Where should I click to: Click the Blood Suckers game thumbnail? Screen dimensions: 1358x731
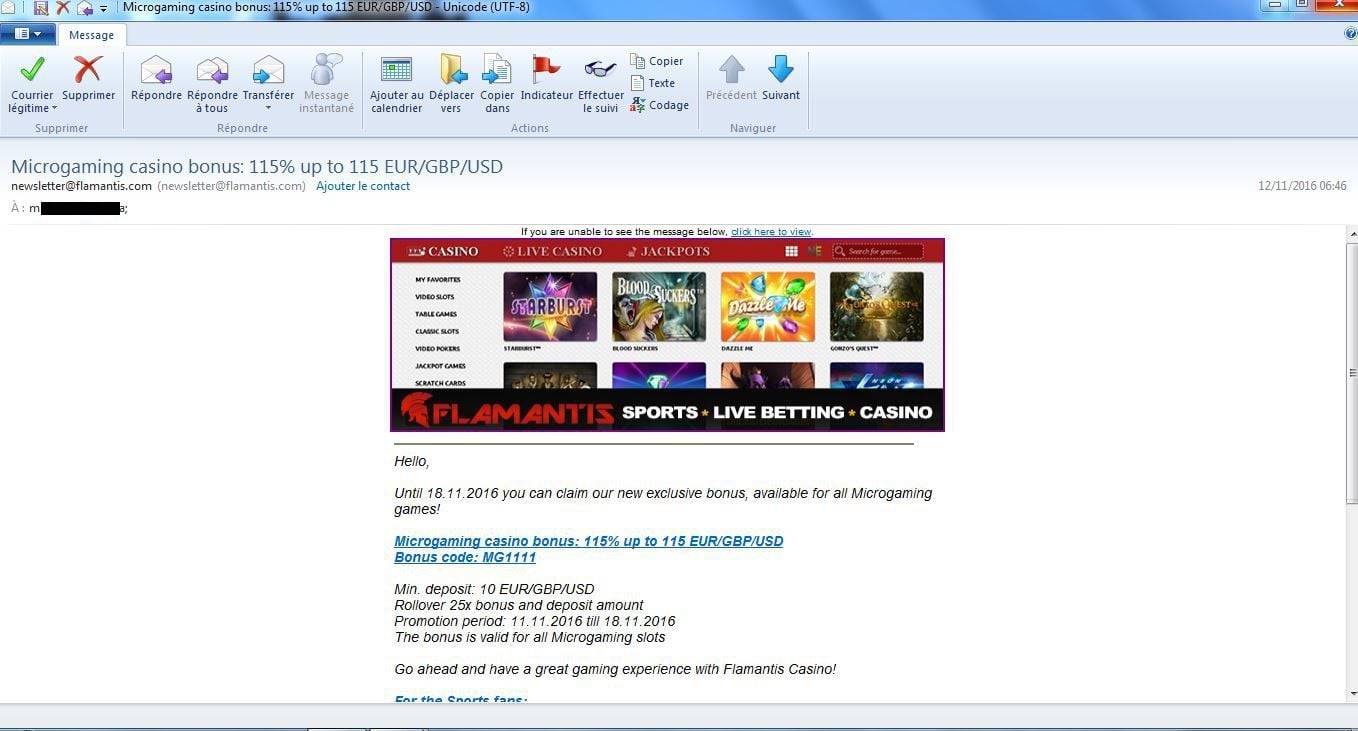tap(659, 307)
